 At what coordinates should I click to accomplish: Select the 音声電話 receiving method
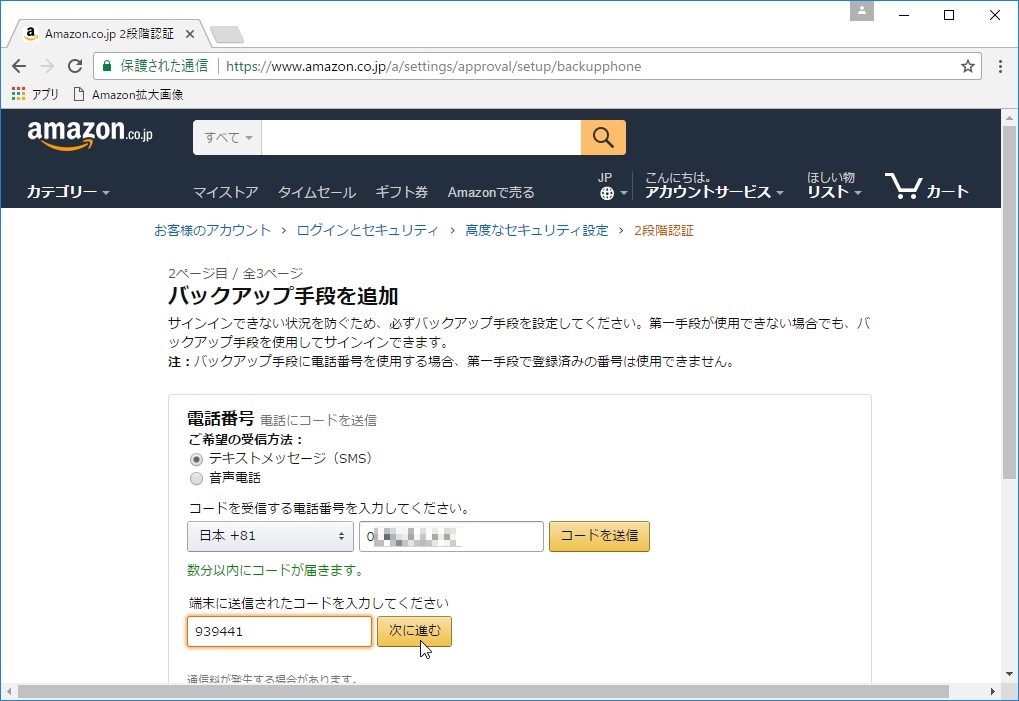click(x=196, y=477)
